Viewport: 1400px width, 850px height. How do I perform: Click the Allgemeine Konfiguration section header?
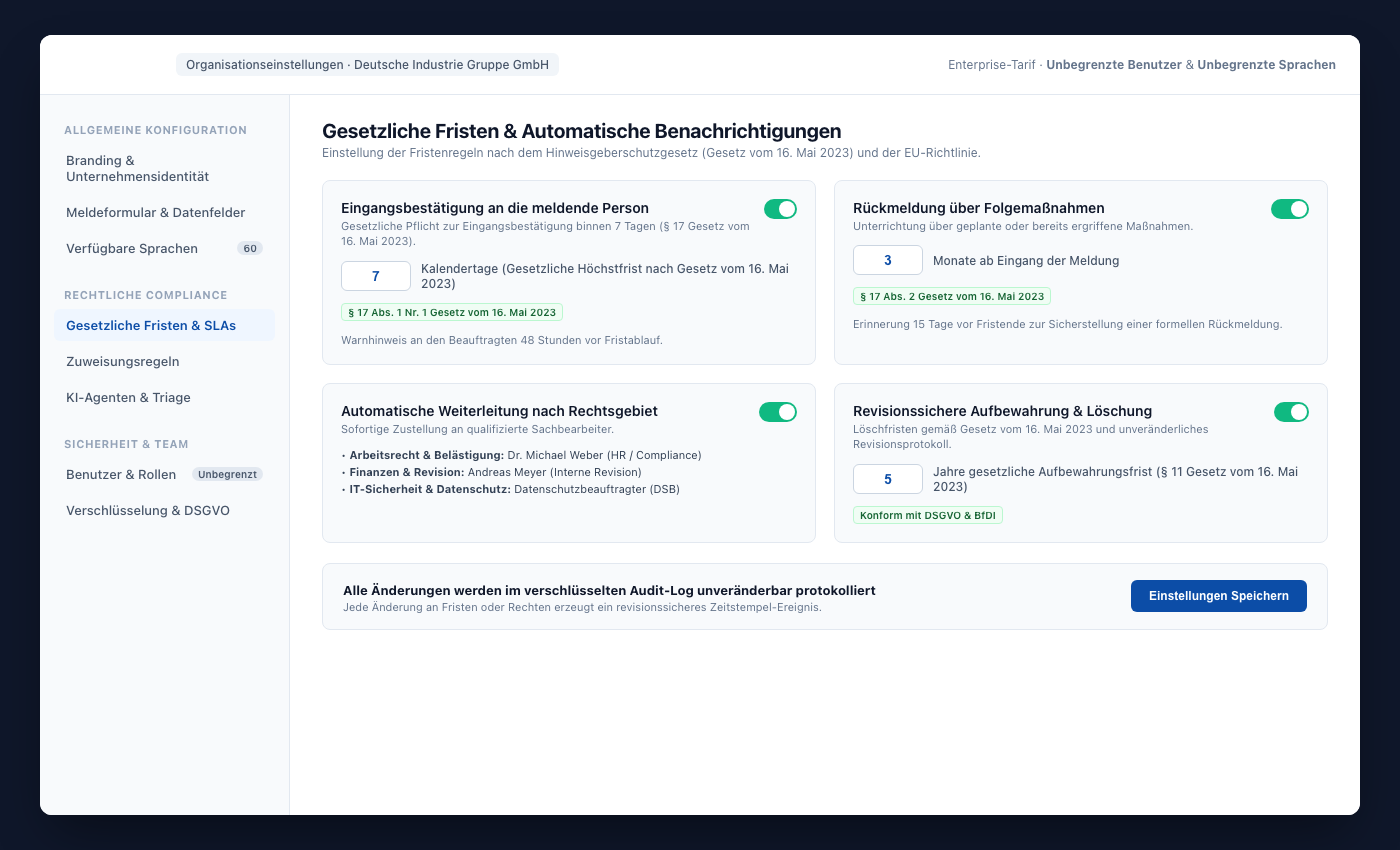155,130
